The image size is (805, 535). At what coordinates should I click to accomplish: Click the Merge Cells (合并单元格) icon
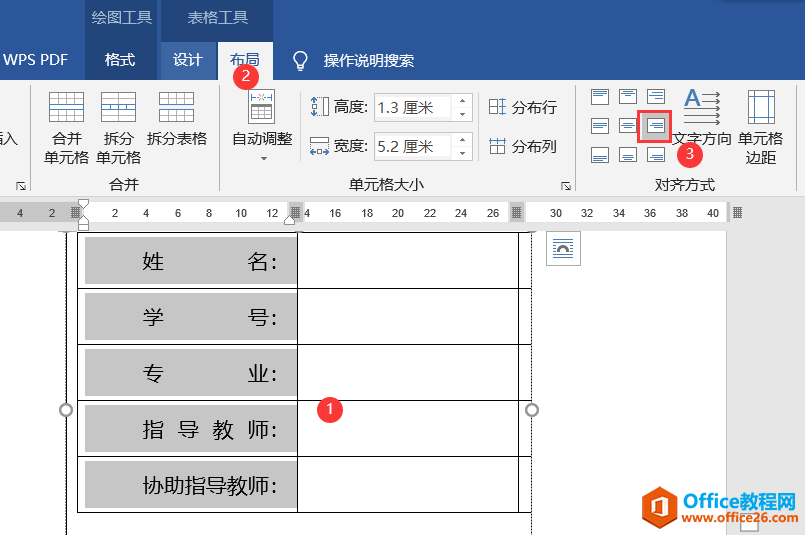pyautogui.click(x=66, y=107)
